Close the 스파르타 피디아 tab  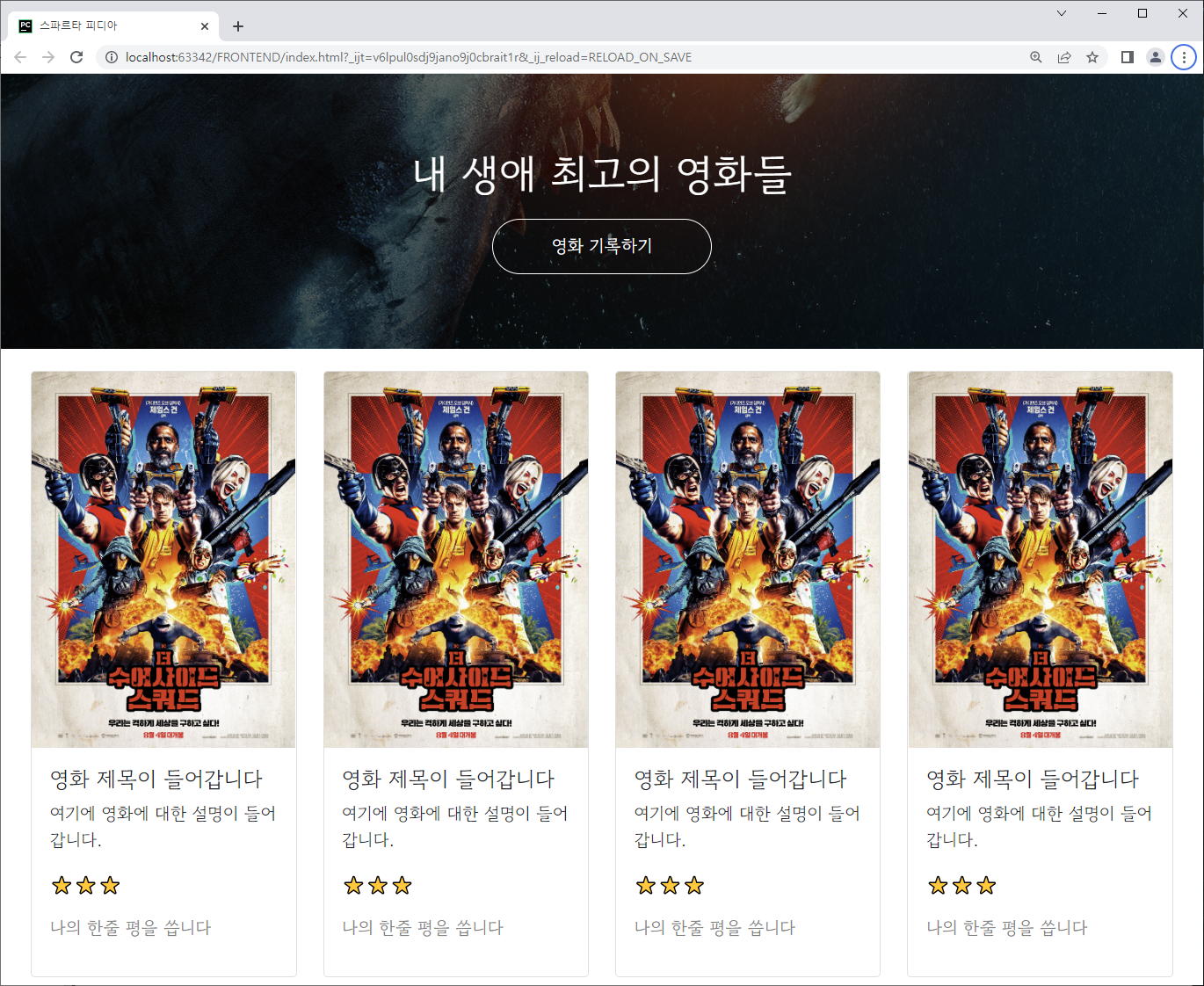click(x=205, y=26)
